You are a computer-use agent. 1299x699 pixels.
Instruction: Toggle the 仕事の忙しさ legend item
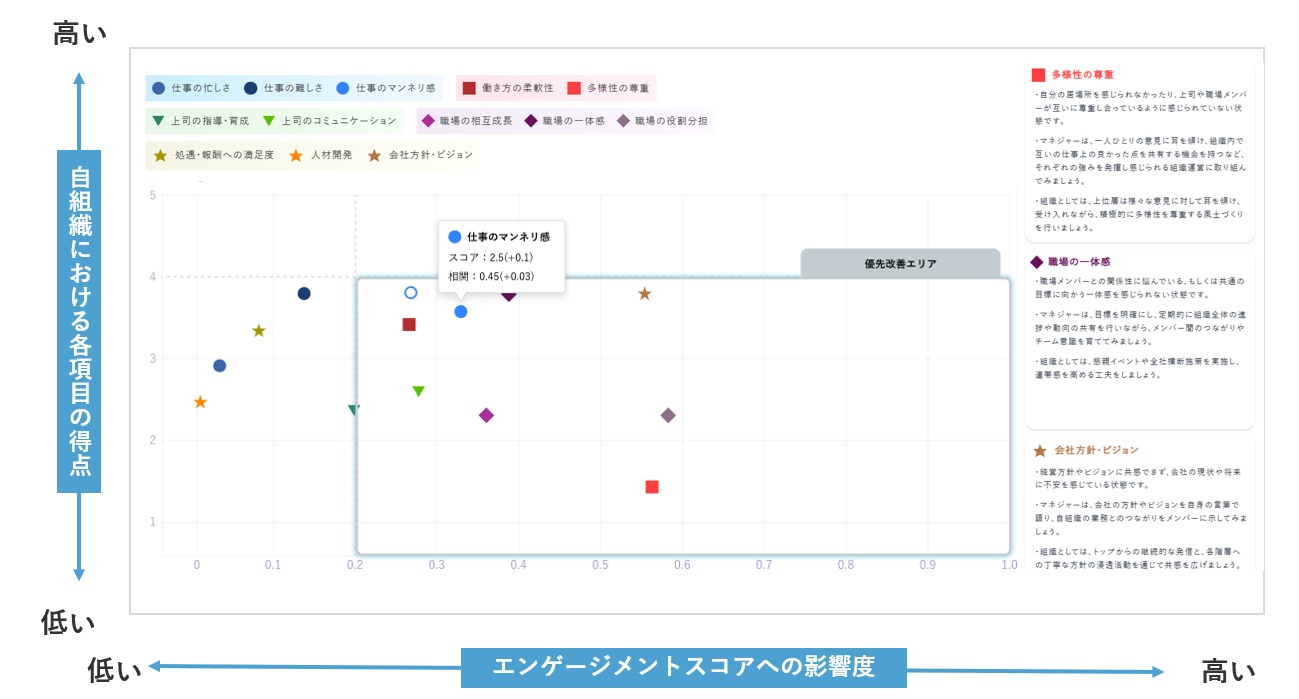(192, 88)
